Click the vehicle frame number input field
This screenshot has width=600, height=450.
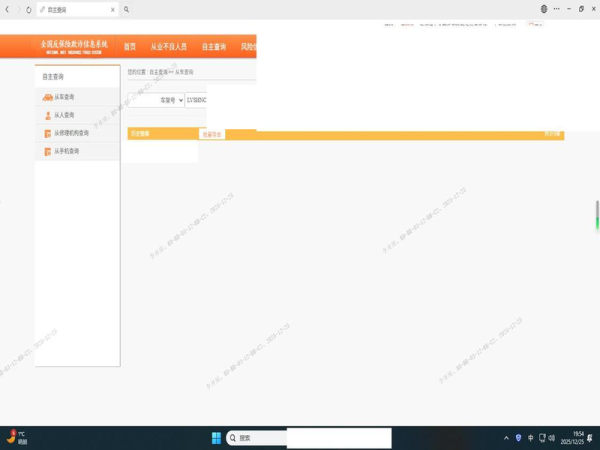[196, 101]
